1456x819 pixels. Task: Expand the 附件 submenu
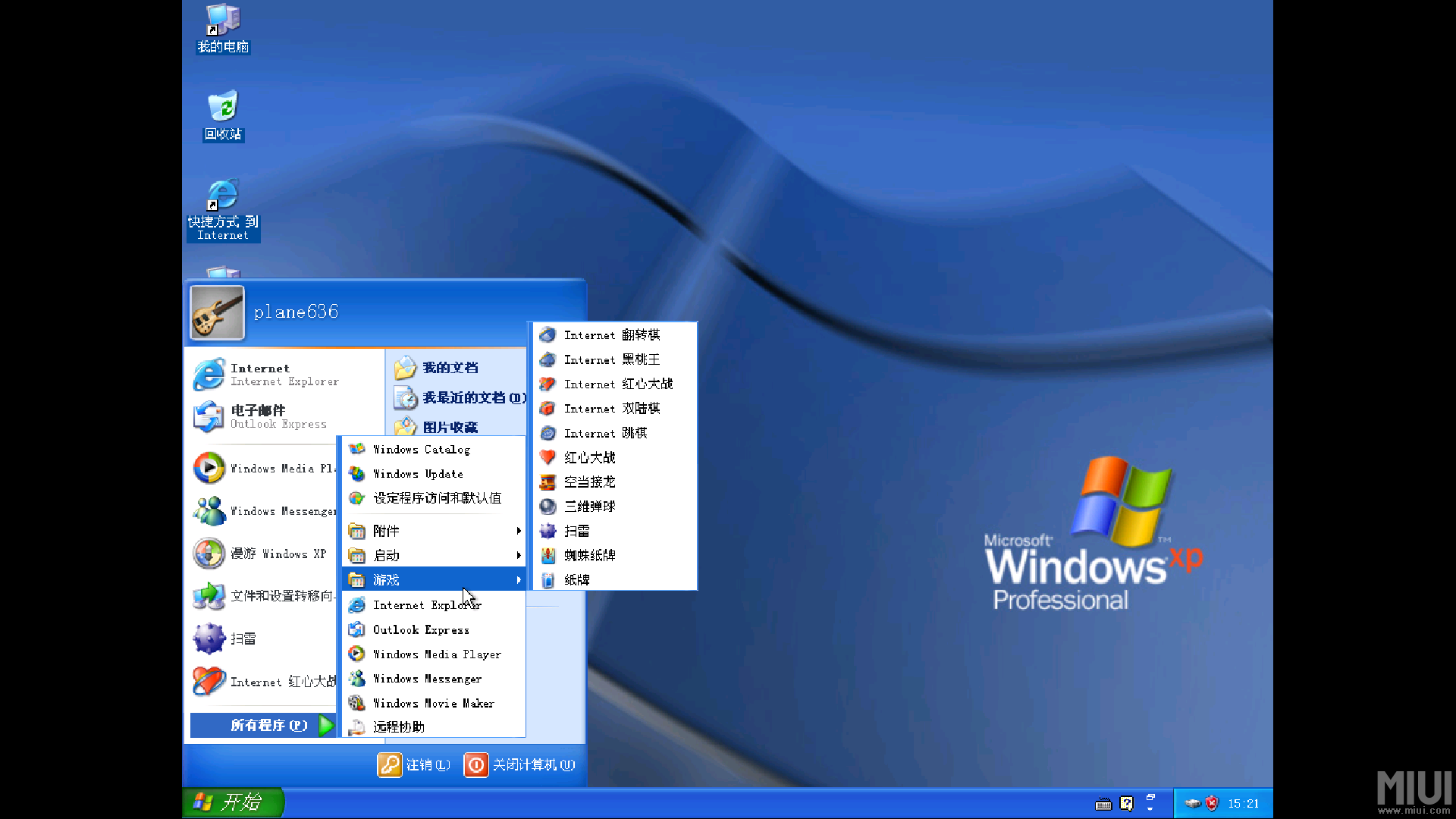tap(434, 531)
